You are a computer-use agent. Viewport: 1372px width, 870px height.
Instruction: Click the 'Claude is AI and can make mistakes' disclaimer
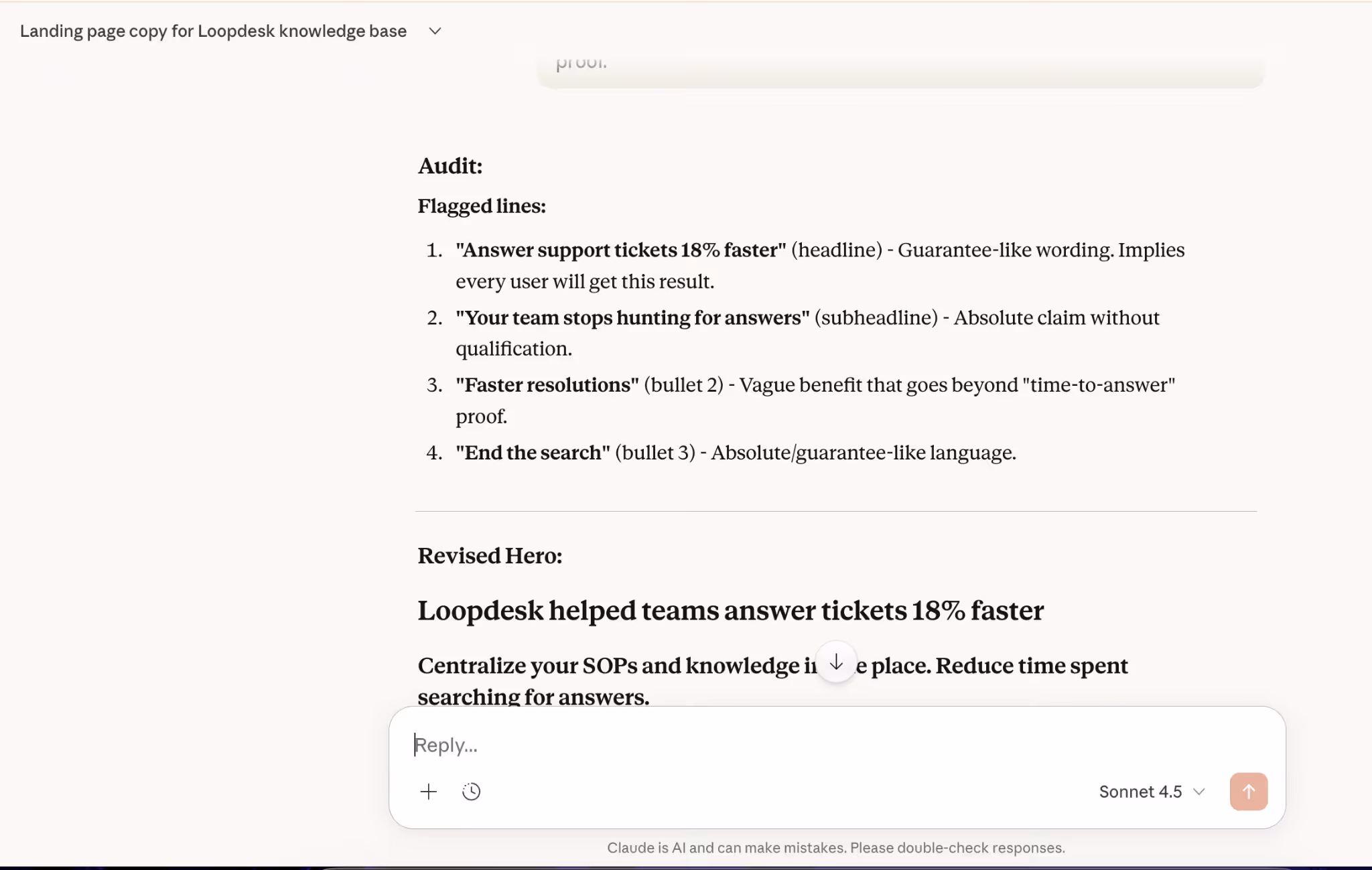[x=836, y=848]
